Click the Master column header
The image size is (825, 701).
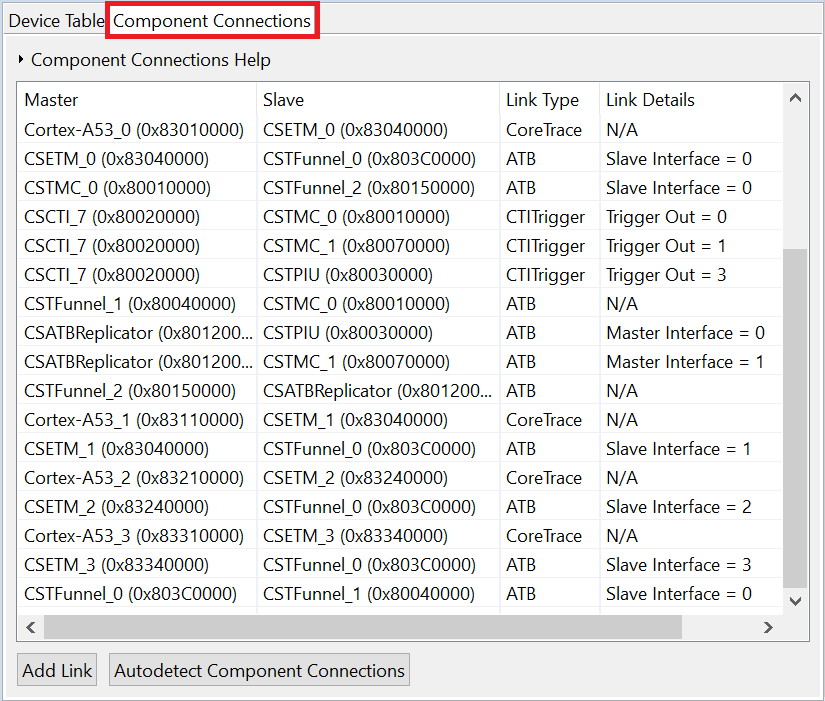(50, 100)
